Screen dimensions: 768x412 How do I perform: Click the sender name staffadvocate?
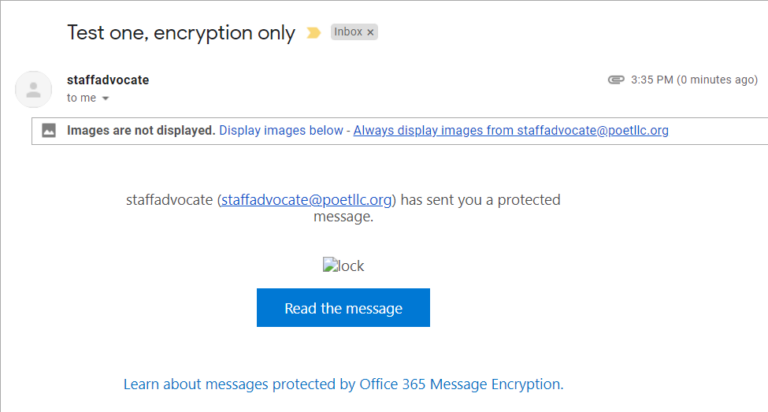(x=108, y=80)
